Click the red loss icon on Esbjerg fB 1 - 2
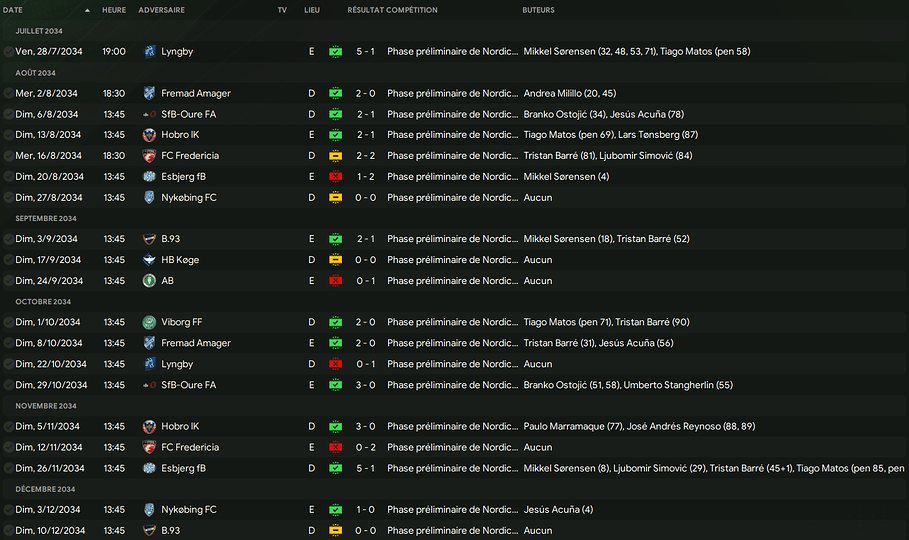This screenshot has height=540, width=909. [x=335, y=177]
